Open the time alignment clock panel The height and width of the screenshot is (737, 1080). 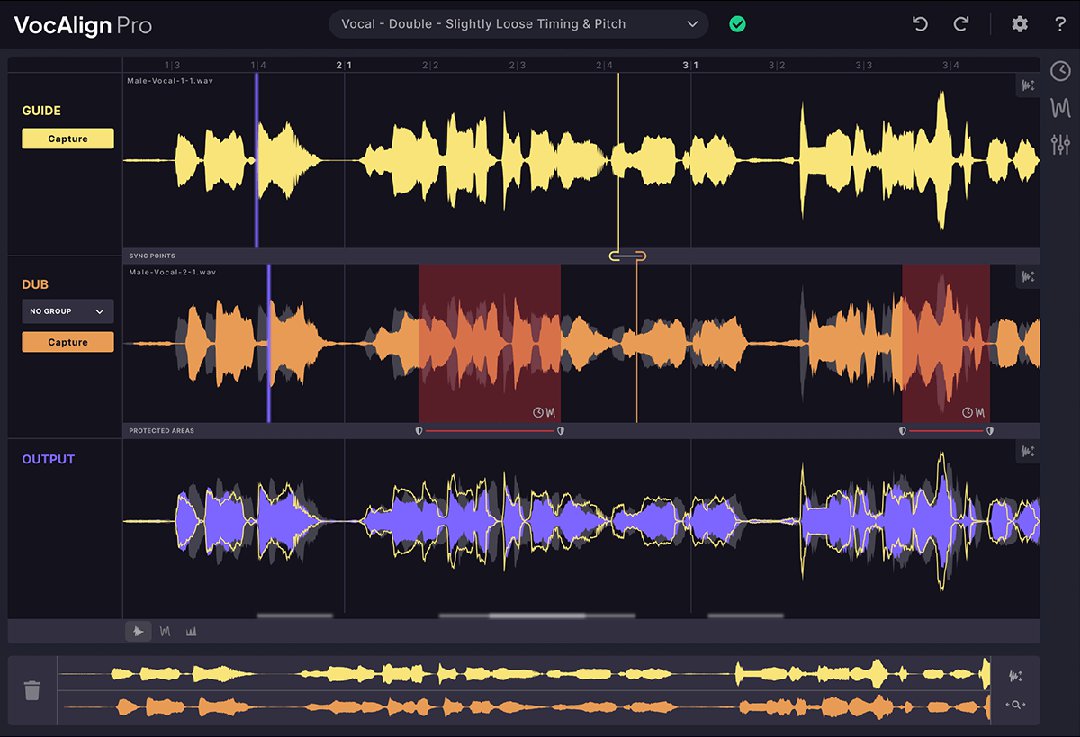point(1060,71)
